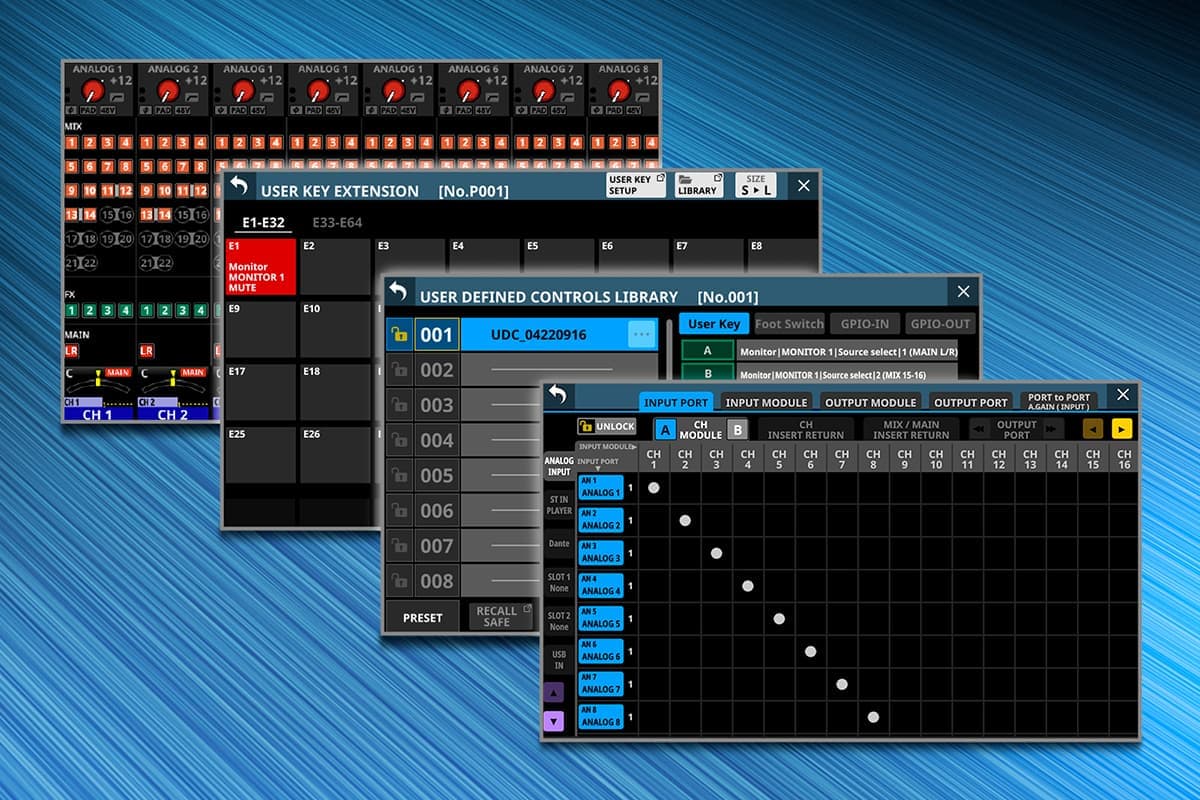
Task: Toggle the lock icon beside library entry 008
Action: 399,581
